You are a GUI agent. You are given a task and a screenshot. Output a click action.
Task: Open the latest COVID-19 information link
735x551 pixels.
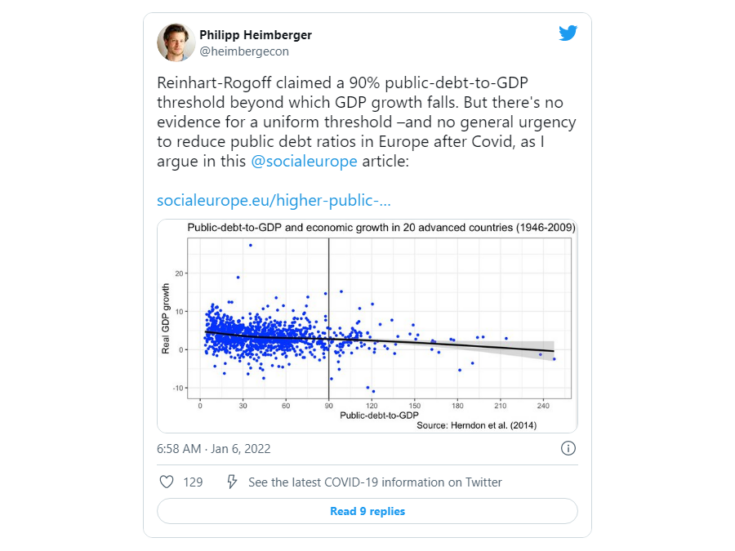click(375, 482)
